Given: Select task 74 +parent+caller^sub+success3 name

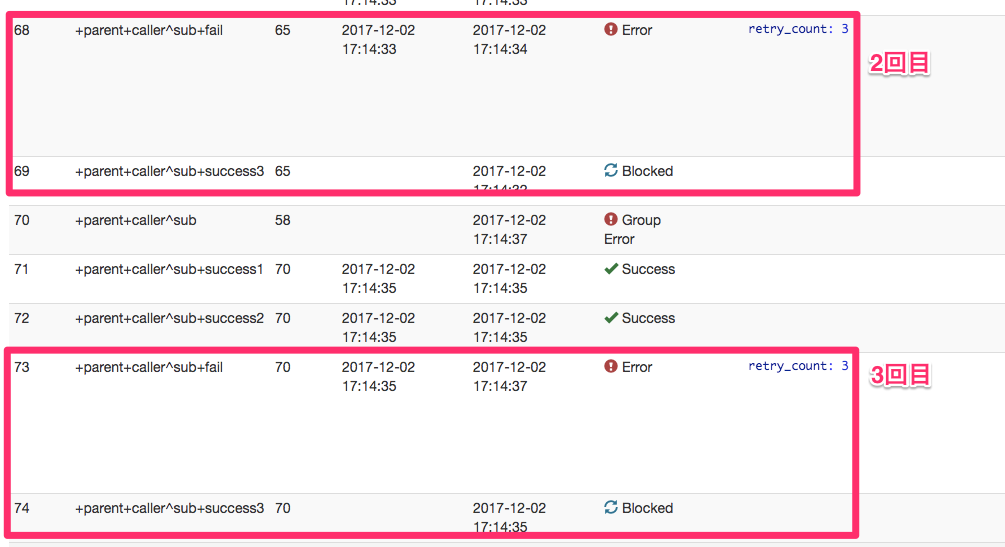Looking at the screenshot, I should tap(169, 508).
